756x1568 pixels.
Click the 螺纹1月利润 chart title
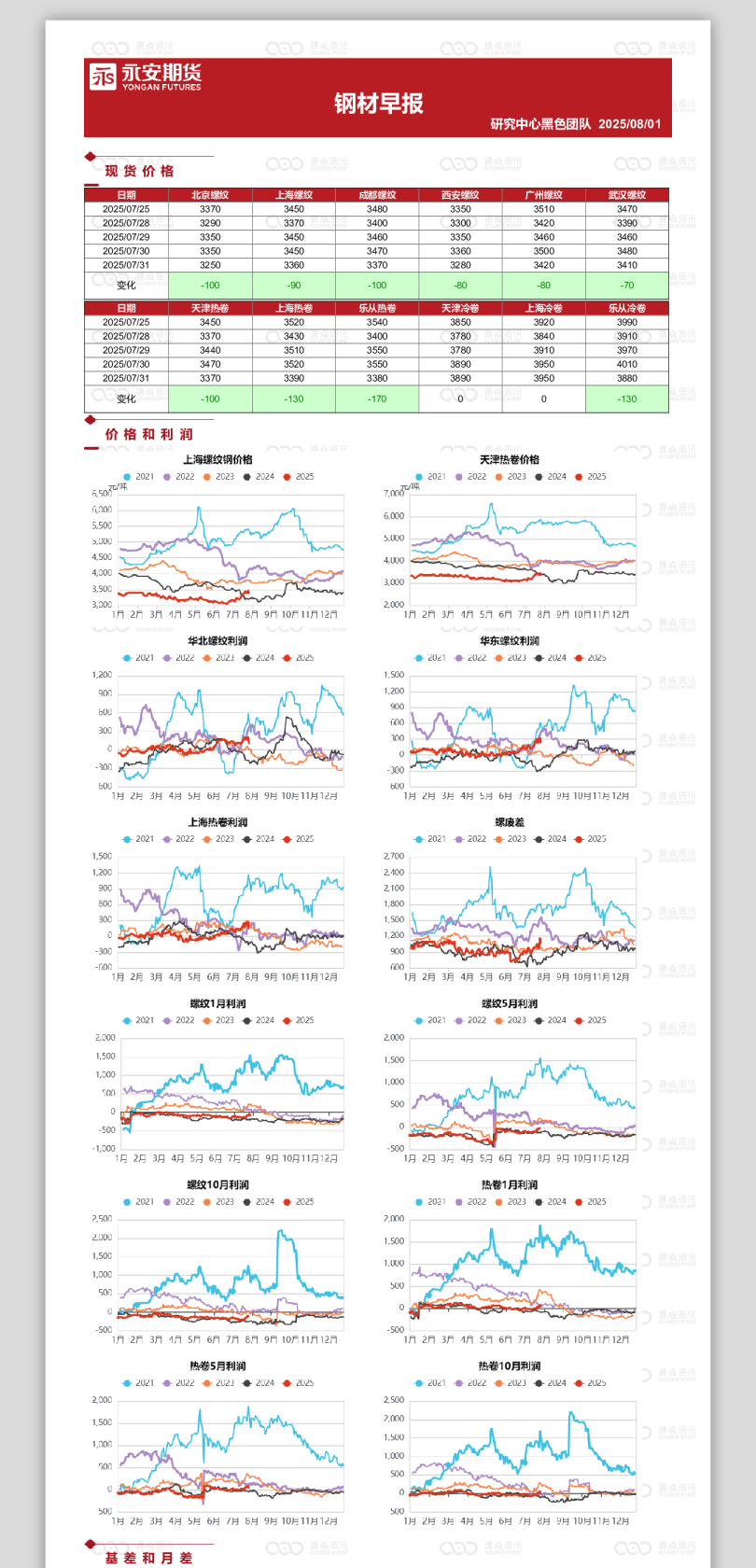(217, 1003)
